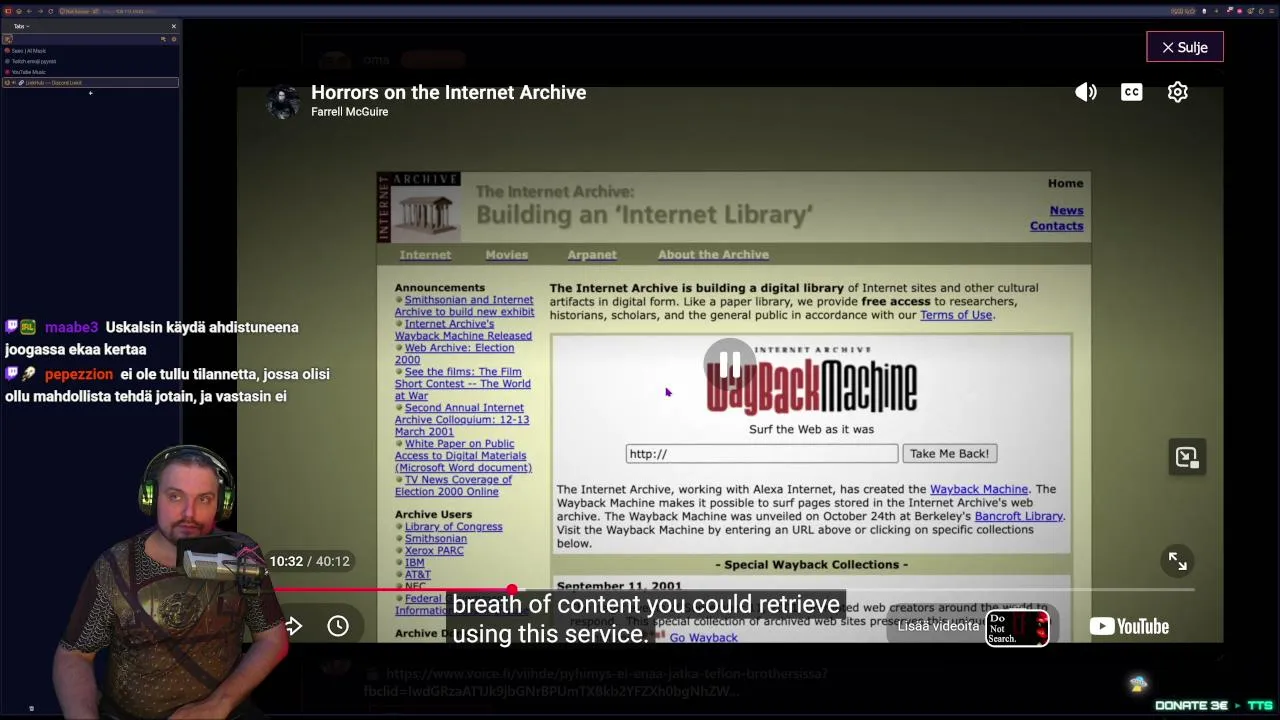Click the AT&T link under Archive Users

418,575
